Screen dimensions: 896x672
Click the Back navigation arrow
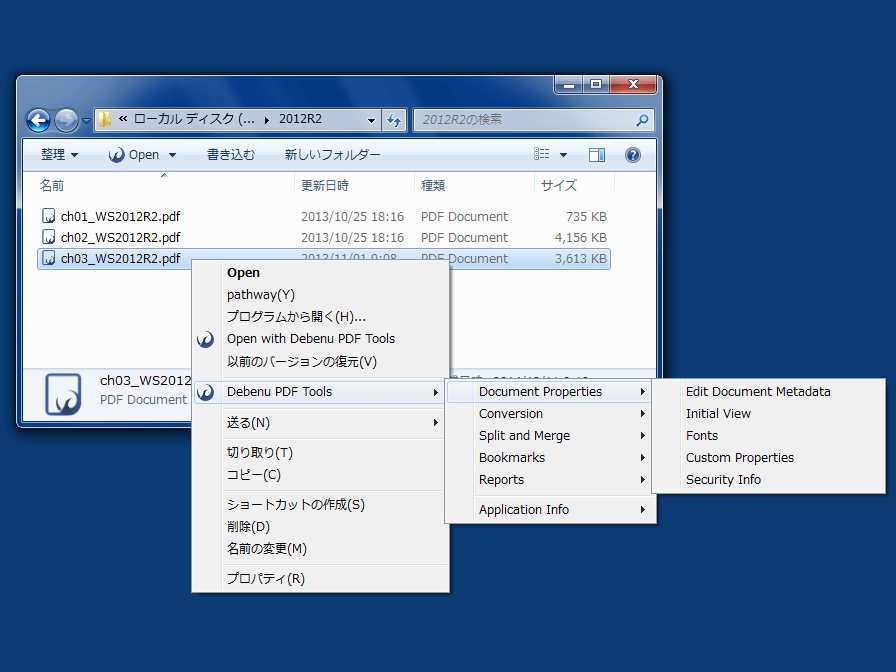(38, 121)
